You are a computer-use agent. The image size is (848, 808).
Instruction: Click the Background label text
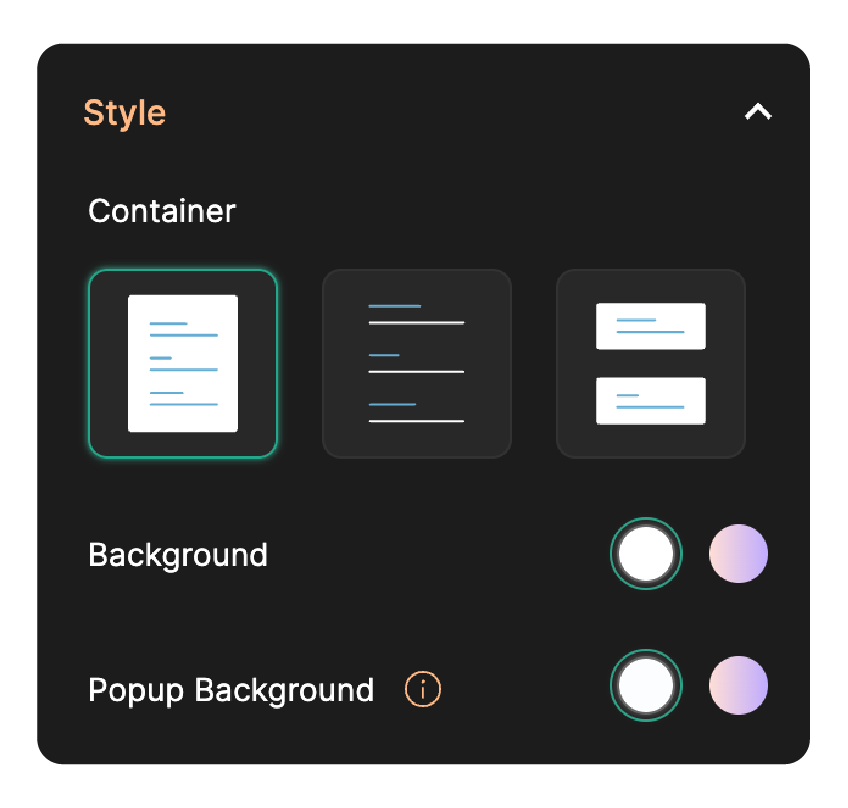click(178, 555)
